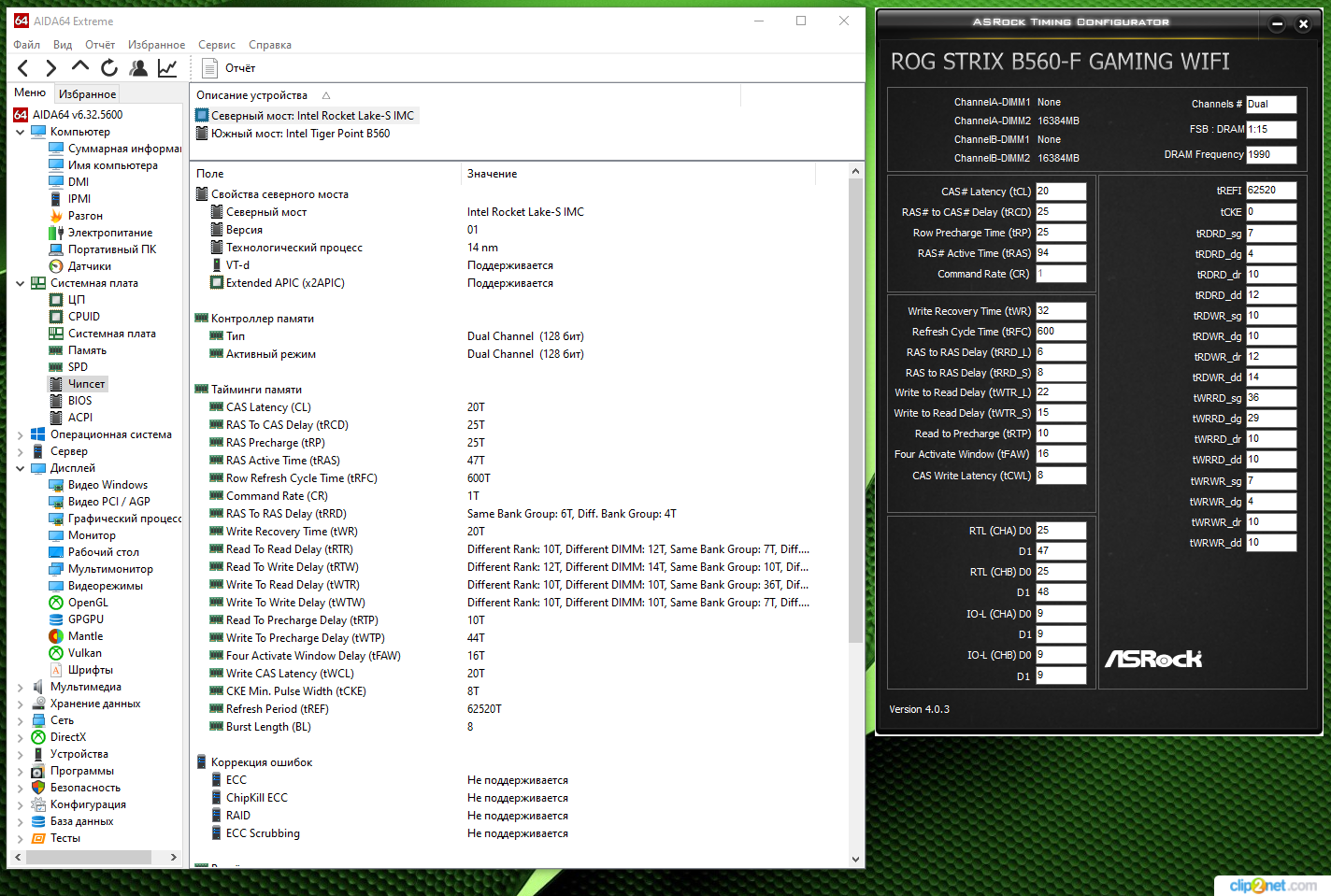Open the Отчёт menu in menu bar

pyautogui.click(x=100, y=45)
